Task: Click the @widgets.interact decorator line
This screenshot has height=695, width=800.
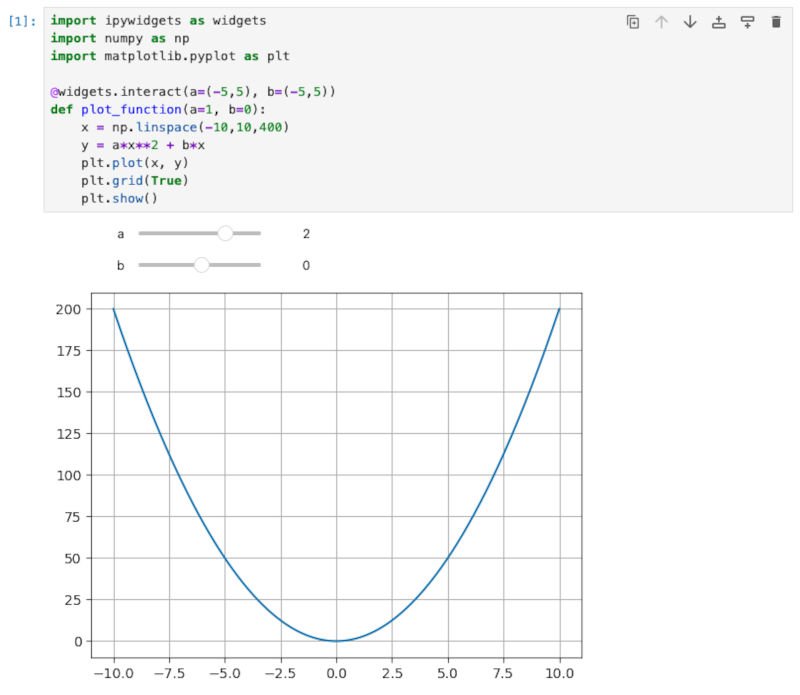Action: (x=192, y=92)
